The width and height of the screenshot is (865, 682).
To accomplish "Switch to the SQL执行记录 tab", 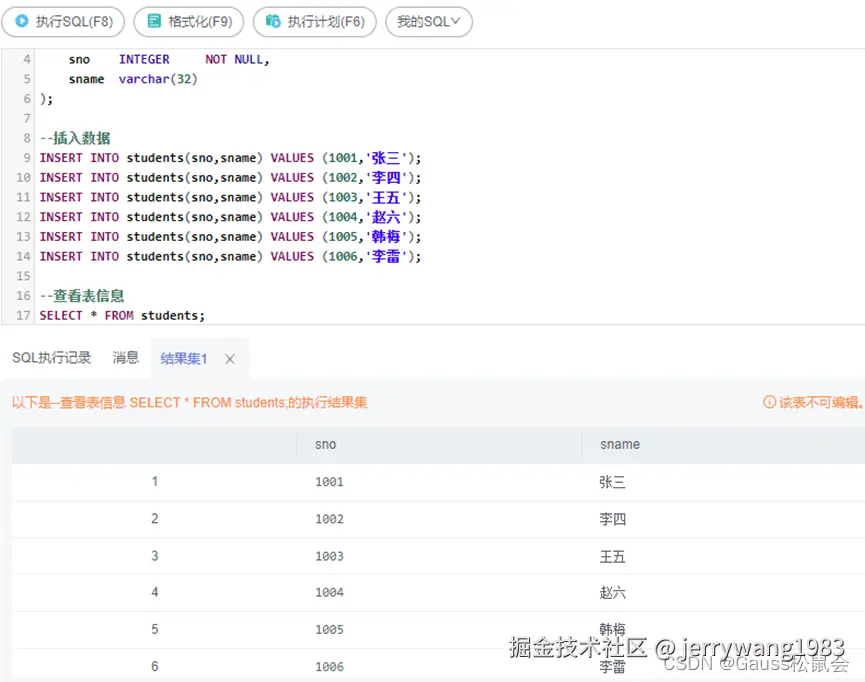I will 51,358.
